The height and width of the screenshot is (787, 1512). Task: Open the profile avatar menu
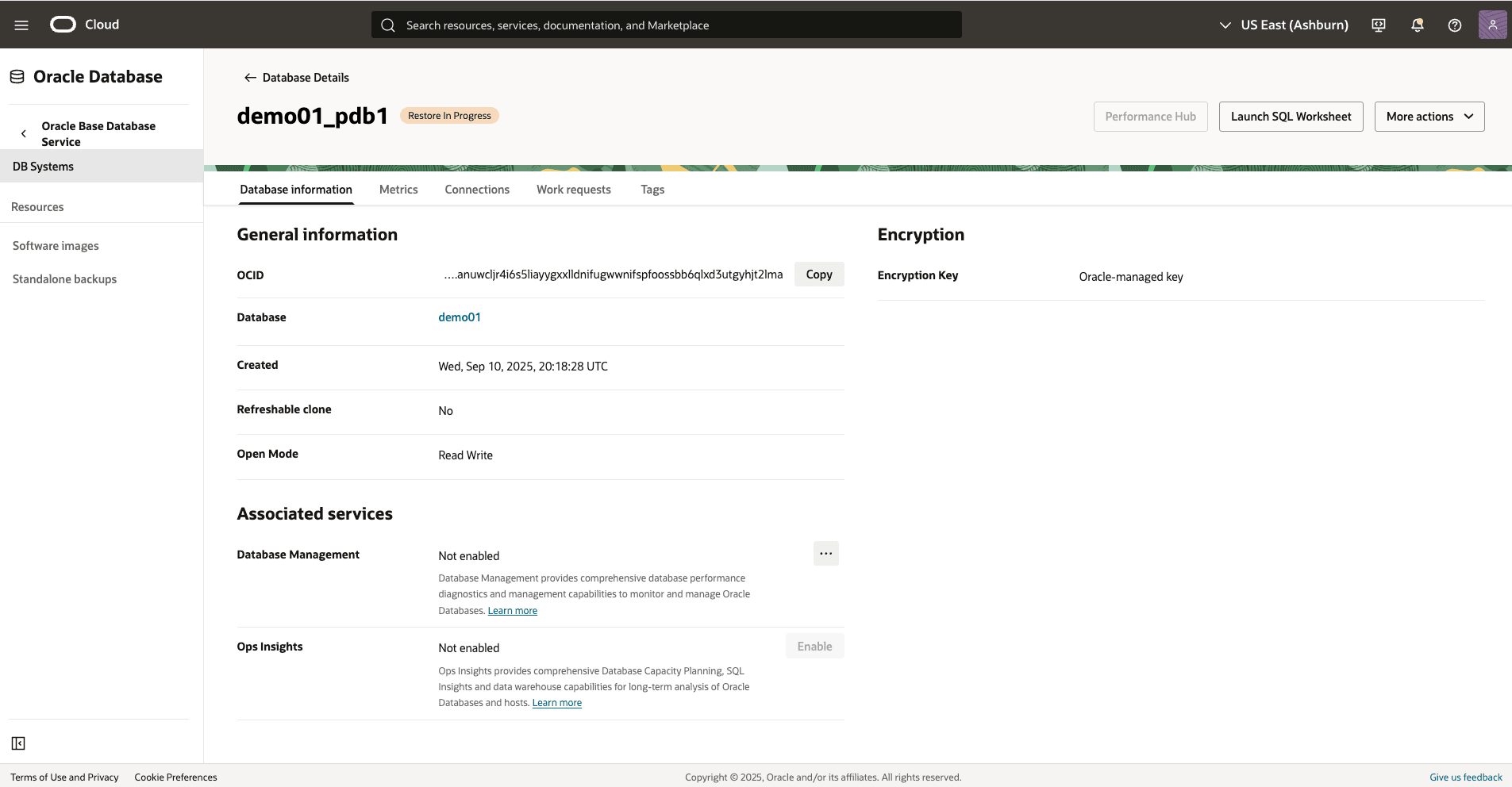pos(1493,25)
